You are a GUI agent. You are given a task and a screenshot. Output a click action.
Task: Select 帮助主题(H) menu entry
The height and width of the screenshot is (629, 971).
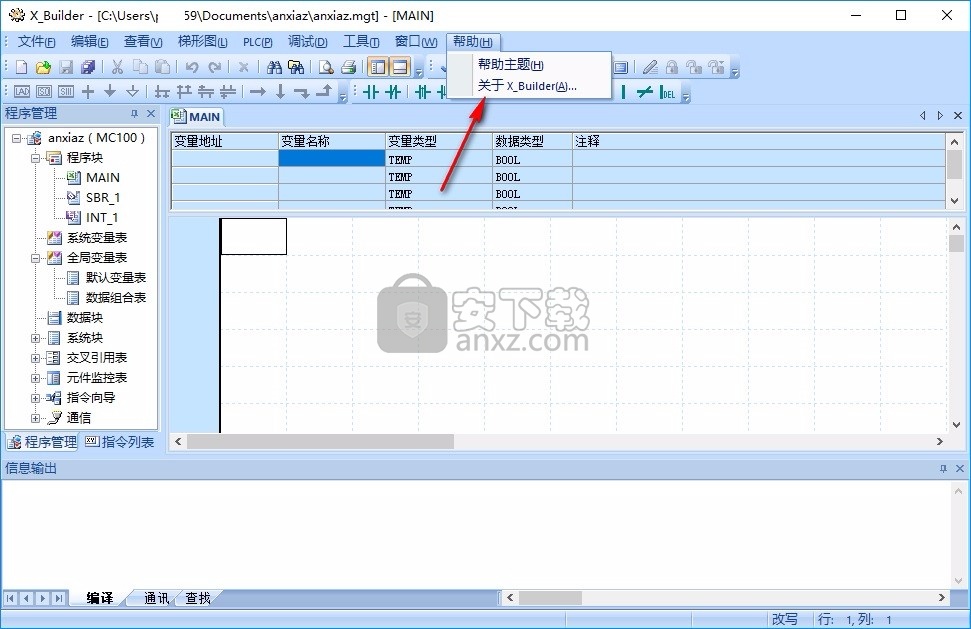(x=529, y=64)
